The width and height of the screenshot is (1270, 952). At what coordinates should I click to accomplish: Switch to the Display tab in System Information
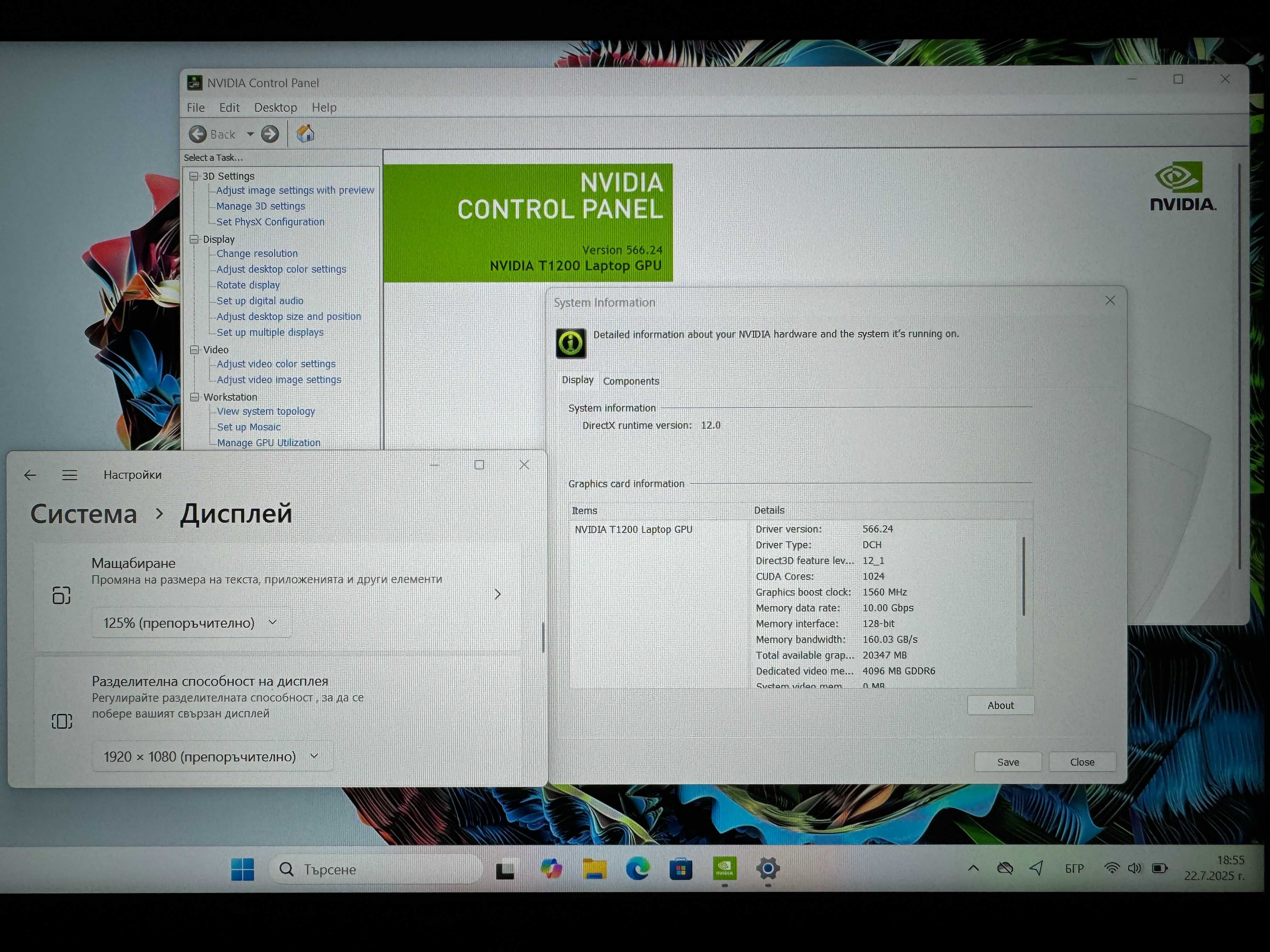pyautogui.click(x=578, y=380)
